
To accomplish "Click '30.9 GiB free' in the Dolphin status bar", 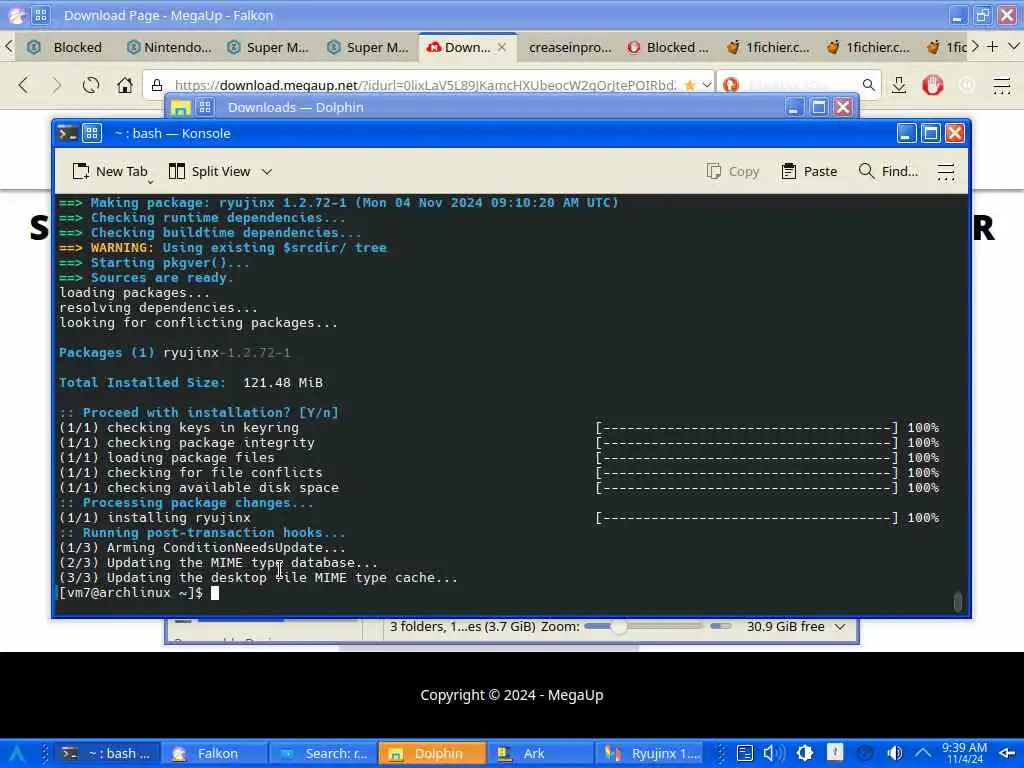I will [785, 627].
